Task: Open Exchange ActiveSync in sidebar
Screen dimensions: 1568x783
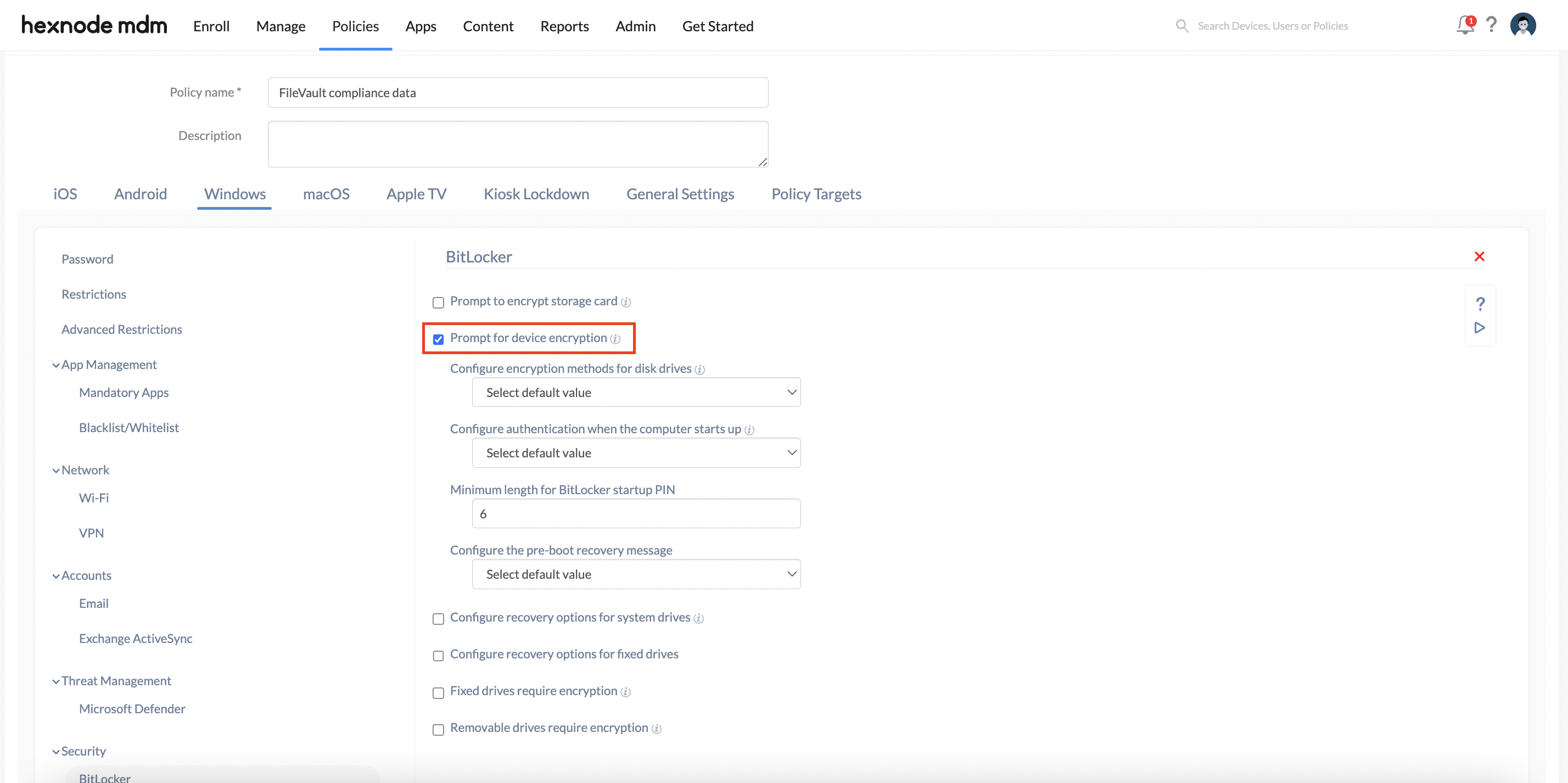Action: [x=136, y=638]
